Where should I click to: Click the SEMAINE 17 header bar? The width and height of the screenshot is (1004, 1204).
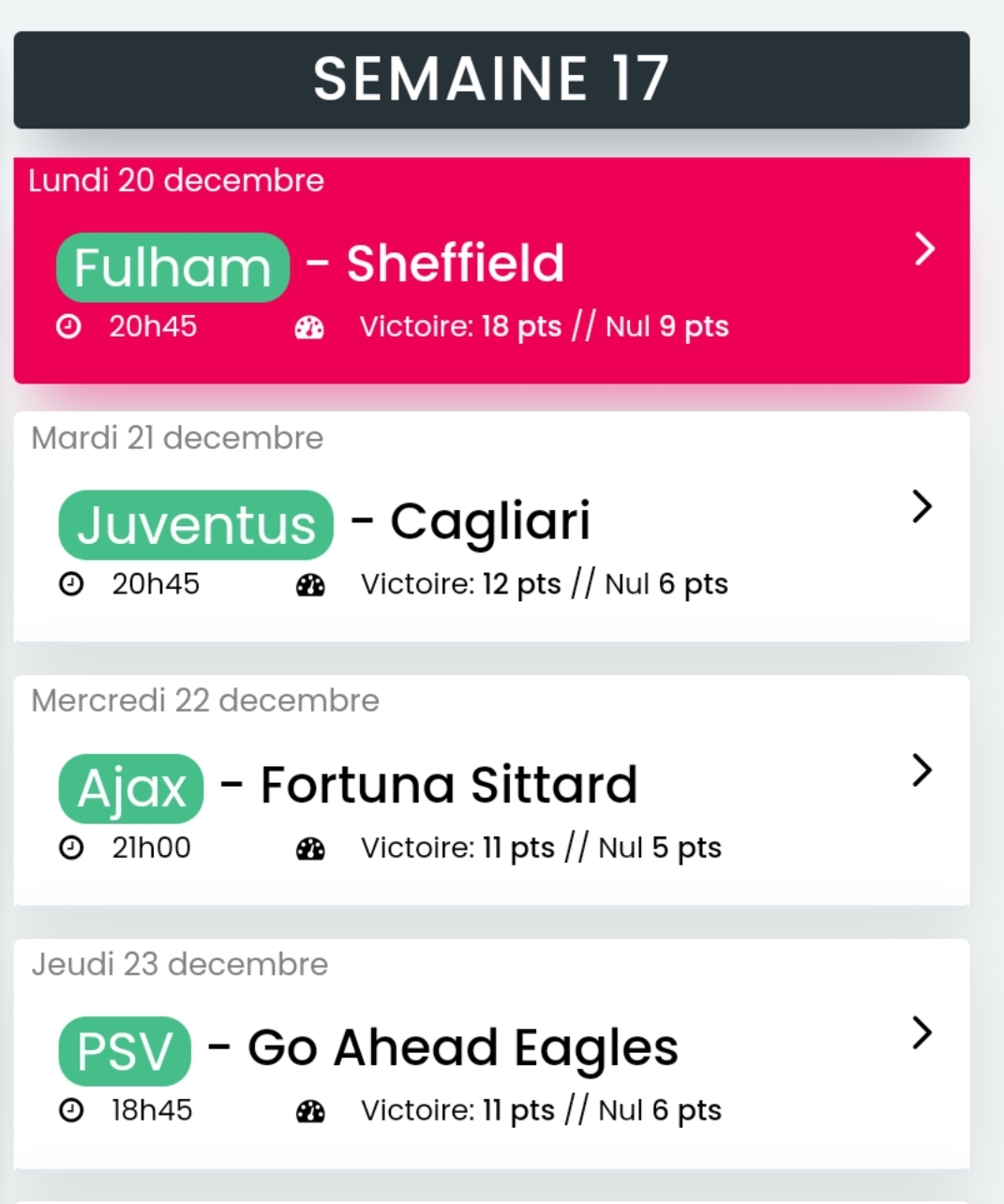pyautogui.click(x=491, y=80)
